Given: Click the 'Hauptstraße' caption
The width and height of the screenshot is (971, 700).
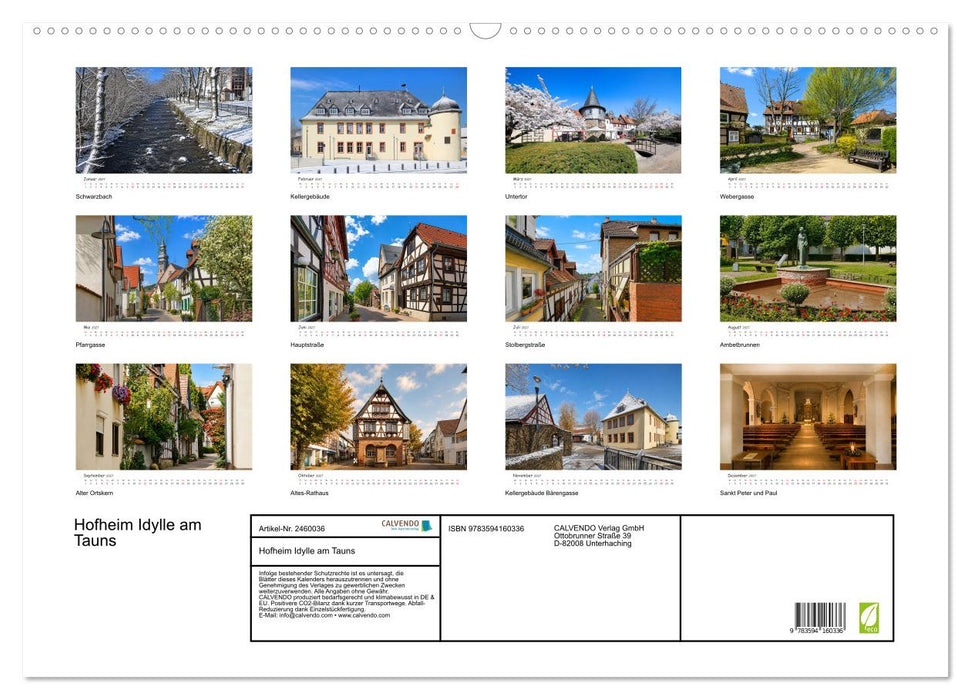Looking at the screenshot, I should tap(307, 344).
